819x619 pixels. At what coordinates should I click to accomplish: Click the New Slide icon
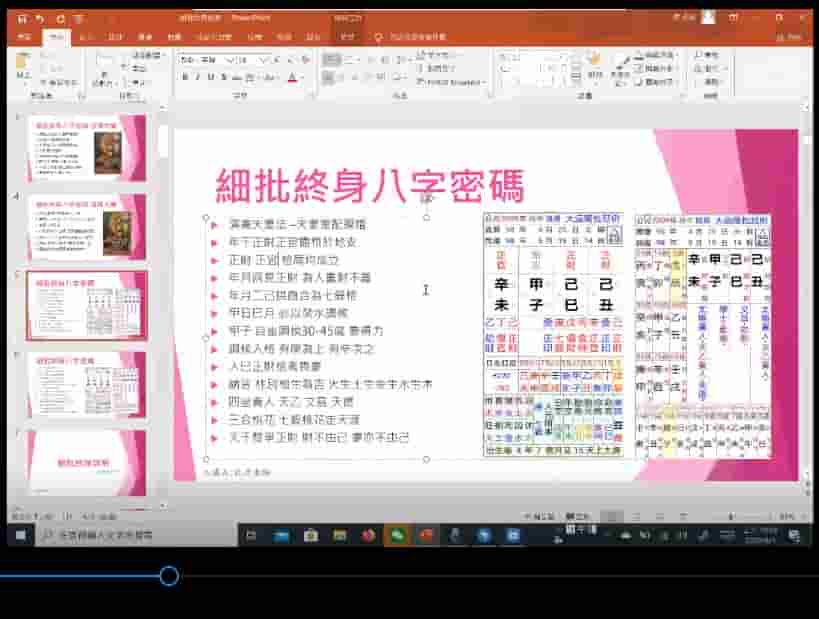[102, 65]
